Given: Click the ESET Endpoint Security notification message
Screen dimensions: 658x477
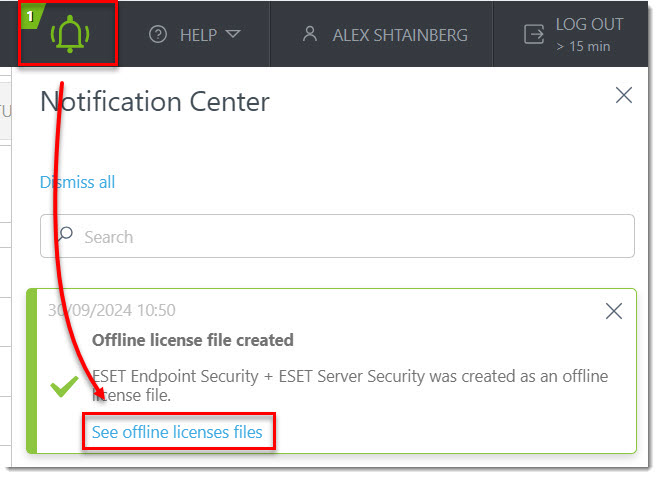Looking at the screenshot, I should click(x=350, y=386).
